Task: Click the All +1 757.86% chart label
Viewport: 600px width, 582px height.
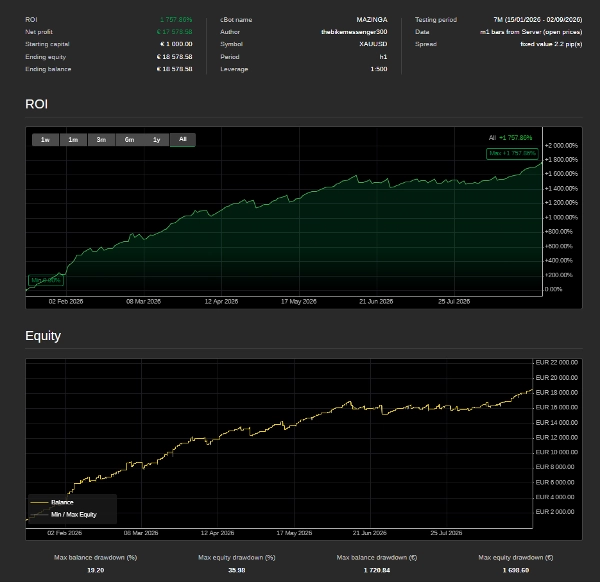Action: pyautogui.click(x=510, y=138)
